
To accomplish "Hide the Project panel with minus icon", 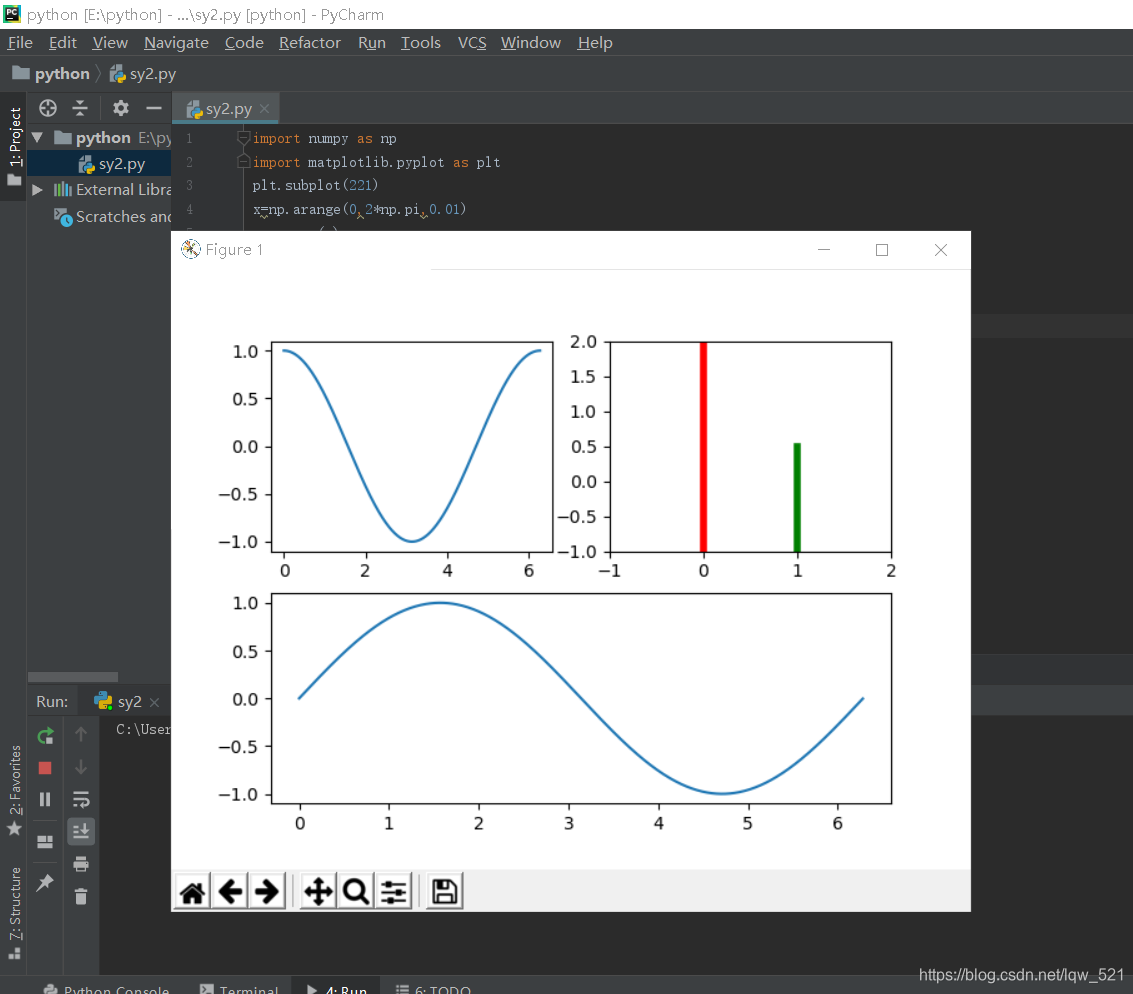I will pos(154,108).
